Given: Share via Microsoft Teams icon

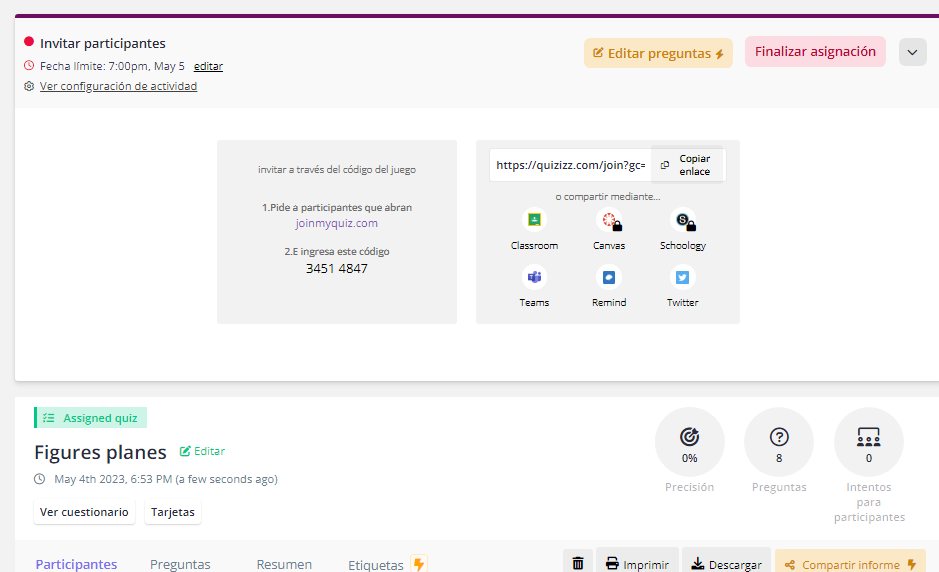Looking at the screenshot, I should (x=534, y=278).
